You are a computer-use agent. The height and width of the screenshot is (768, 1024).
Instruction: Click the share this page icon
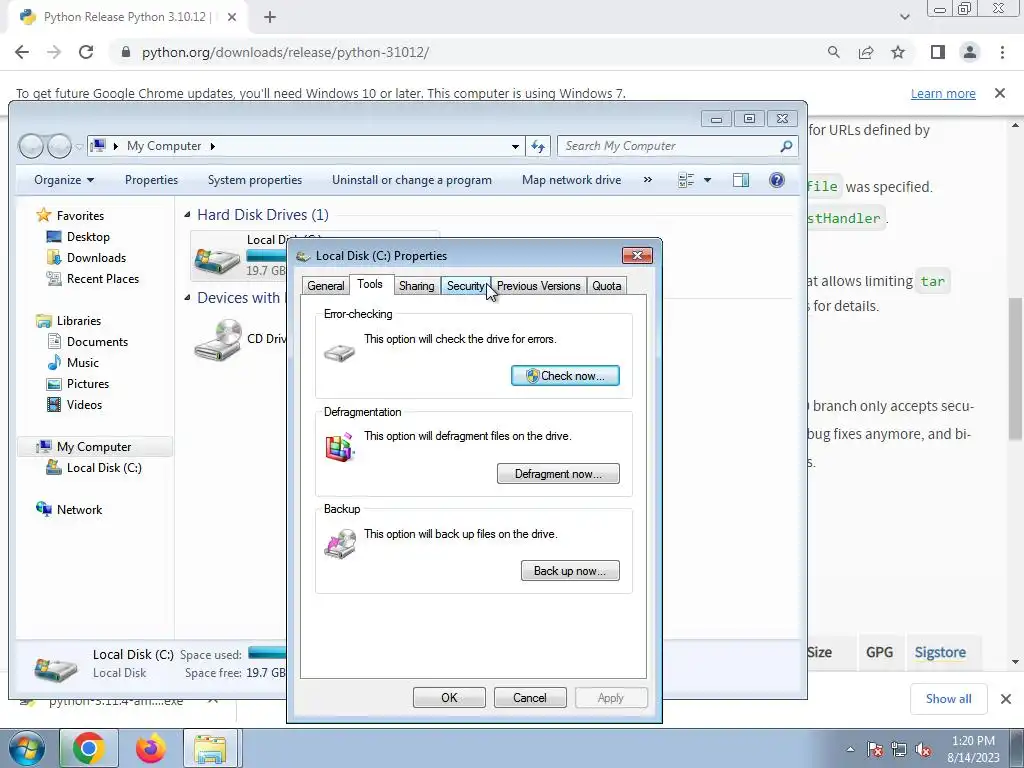866,52
